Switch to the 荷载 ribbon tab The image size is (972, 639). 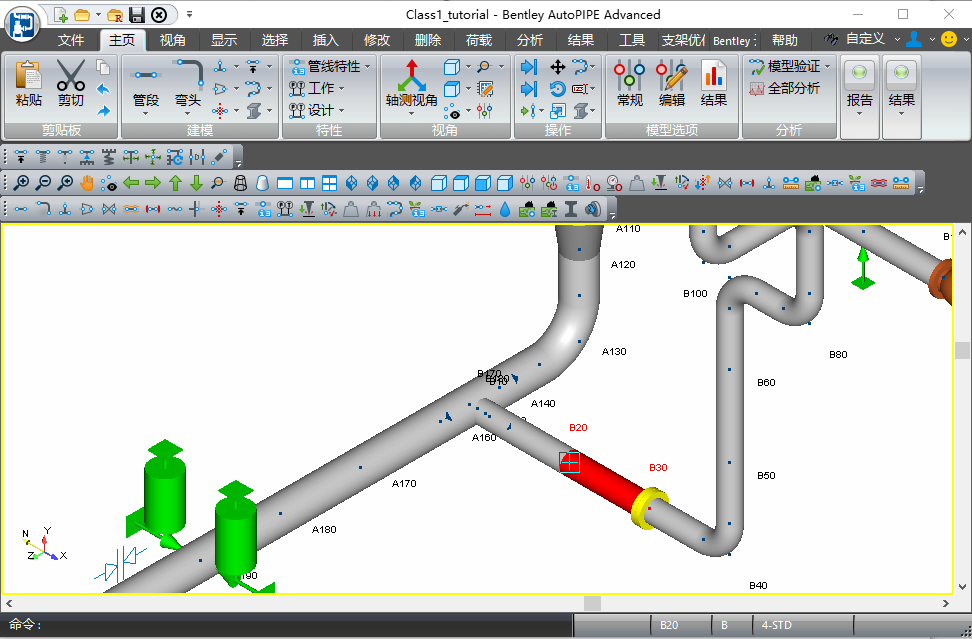479,40
